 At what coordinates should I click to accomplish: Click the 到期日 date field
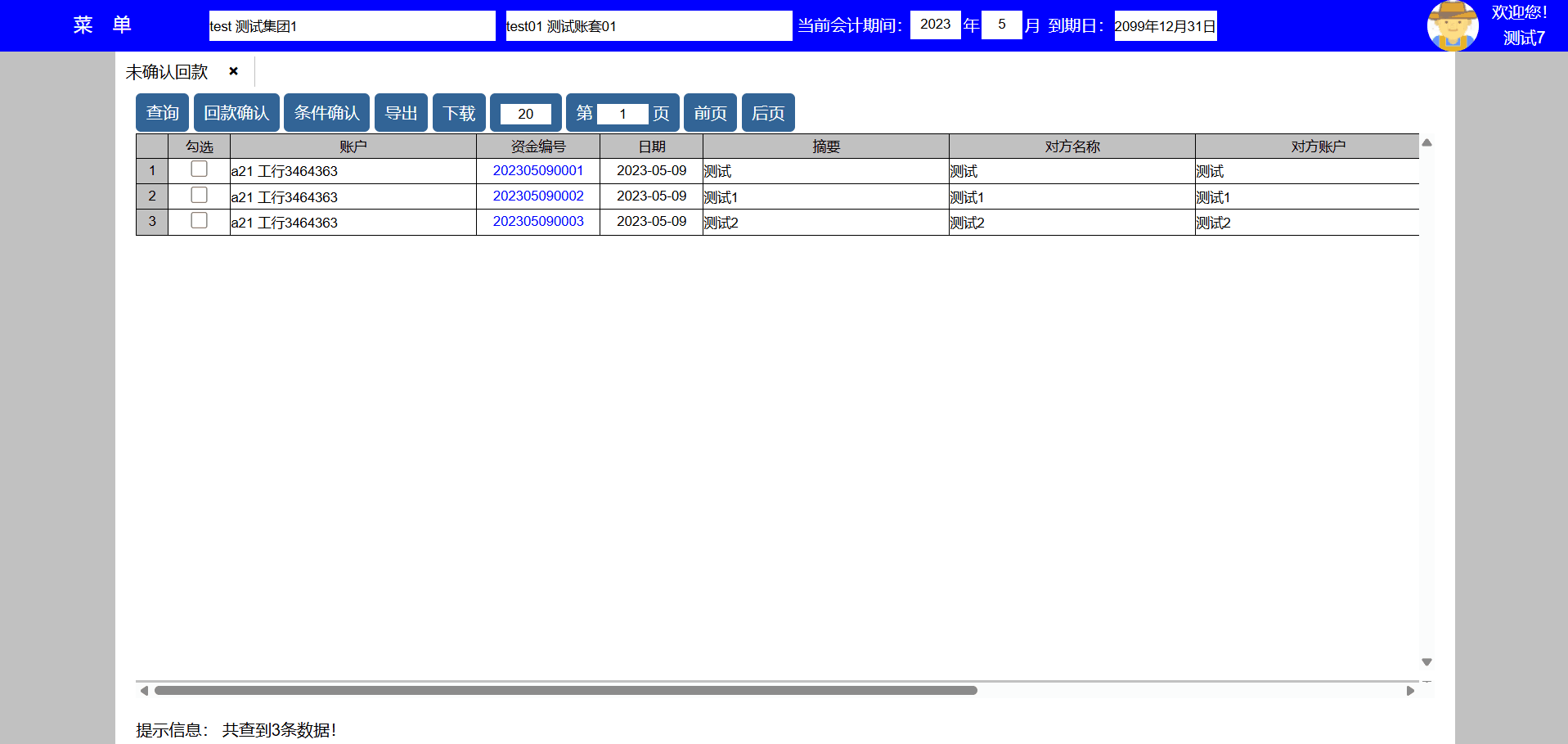[x=1165, y=25]
